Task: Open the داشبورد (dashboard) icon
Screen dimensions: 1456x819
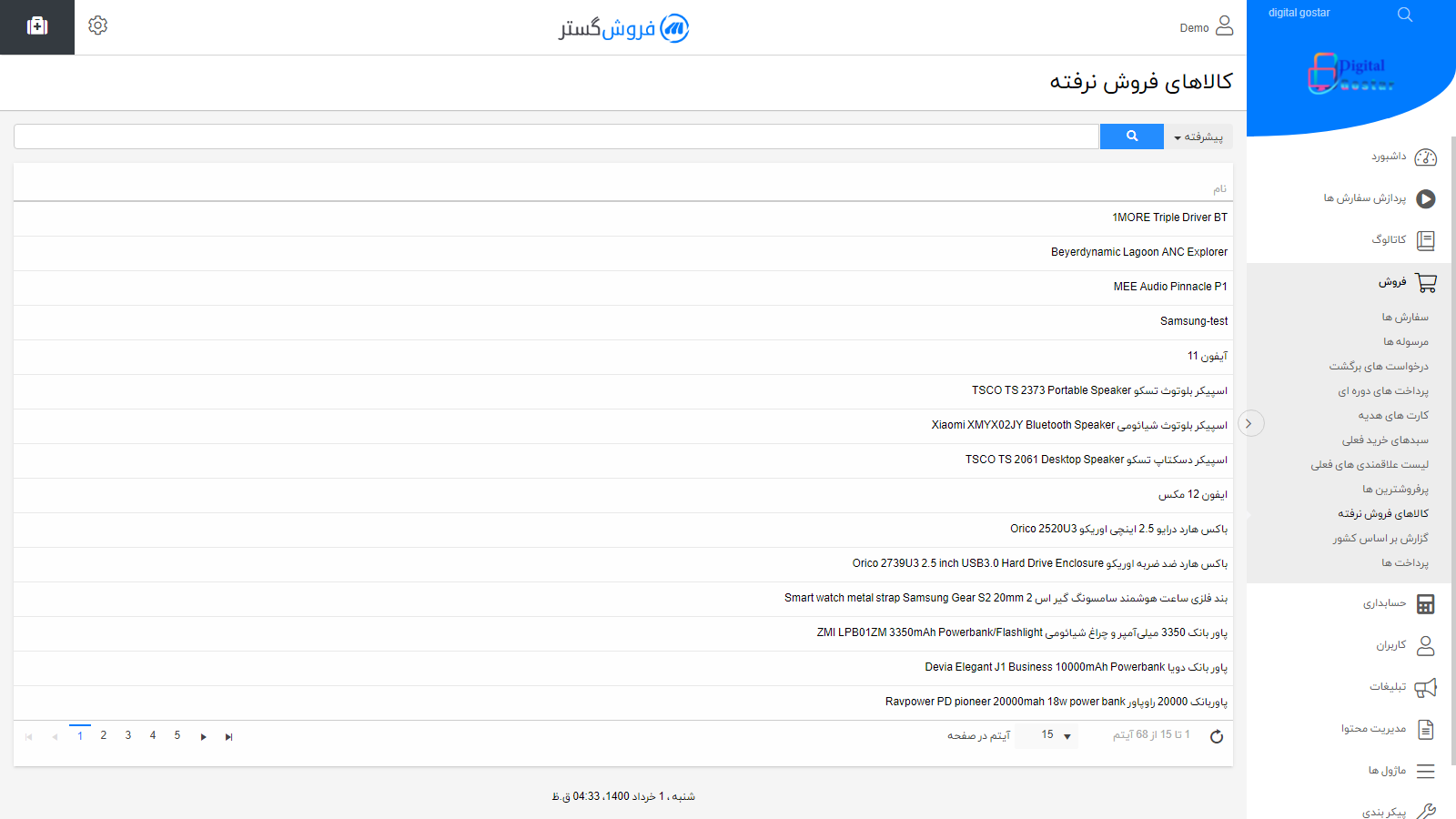Action: 1426,157
